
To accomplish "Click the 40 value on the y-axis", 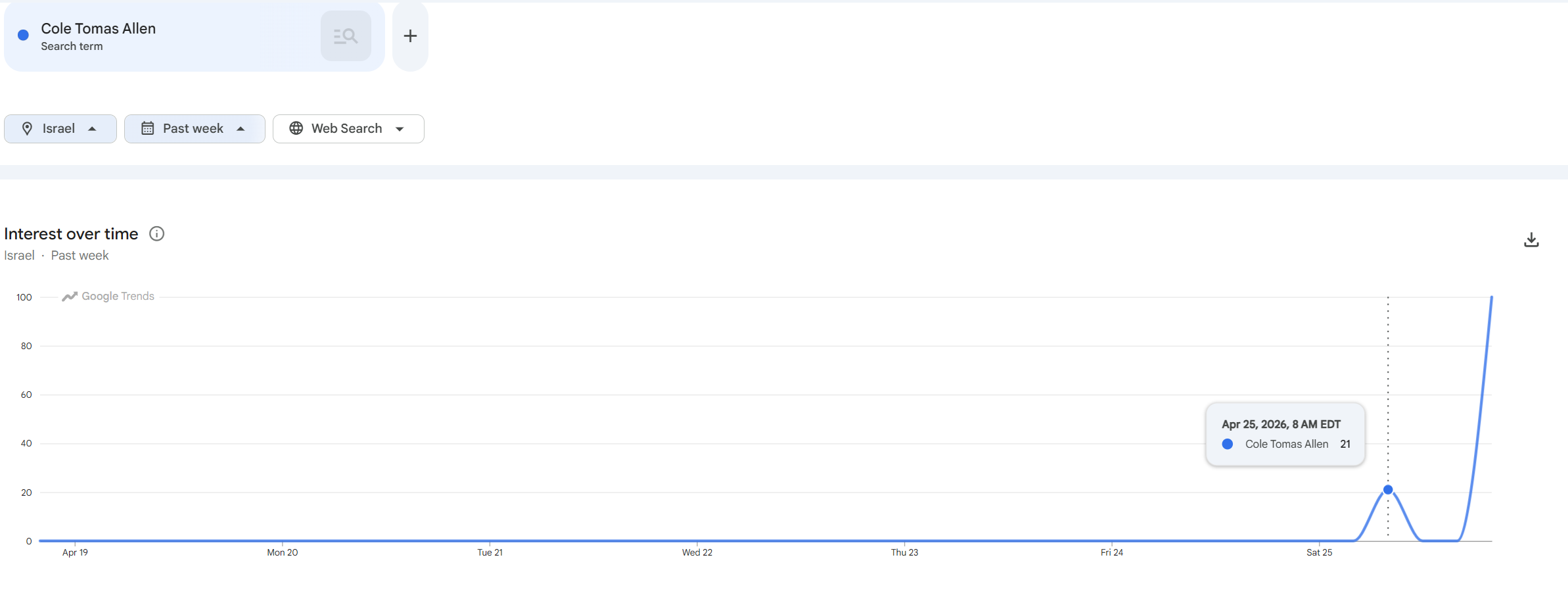I will pos(26,443).
